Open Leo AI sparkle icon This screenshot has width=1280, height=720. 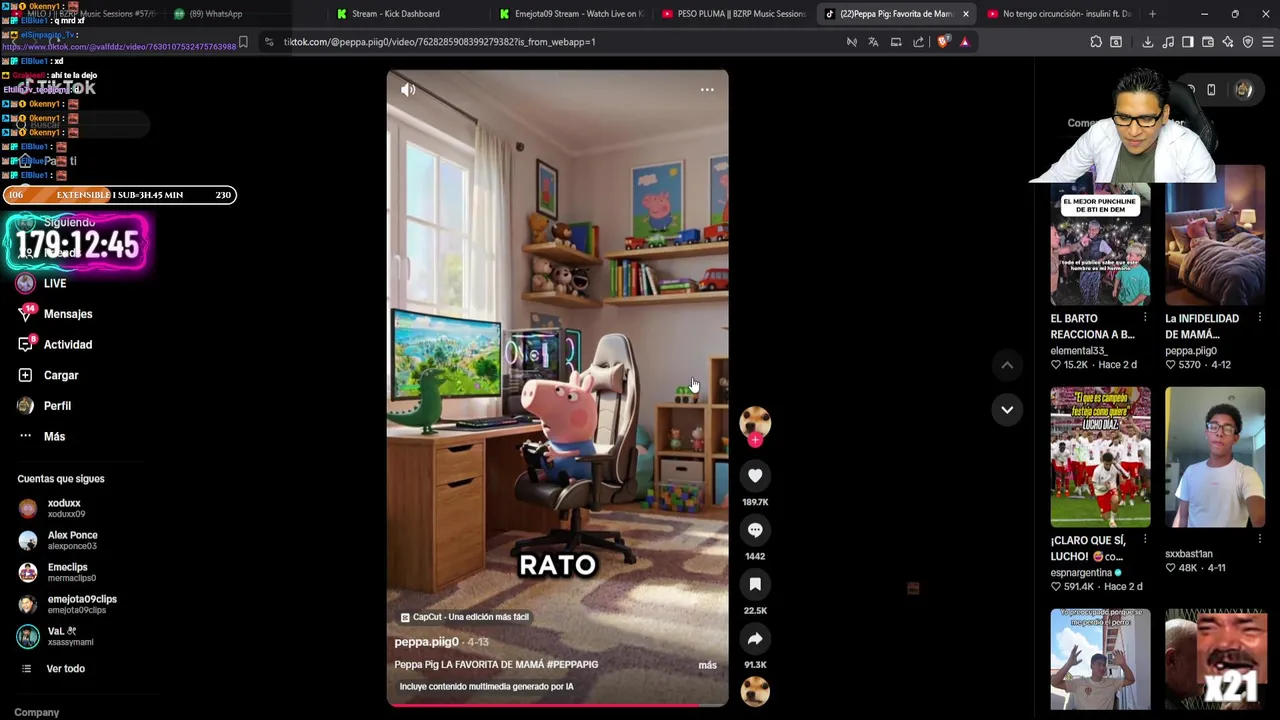coord(1228,42)
